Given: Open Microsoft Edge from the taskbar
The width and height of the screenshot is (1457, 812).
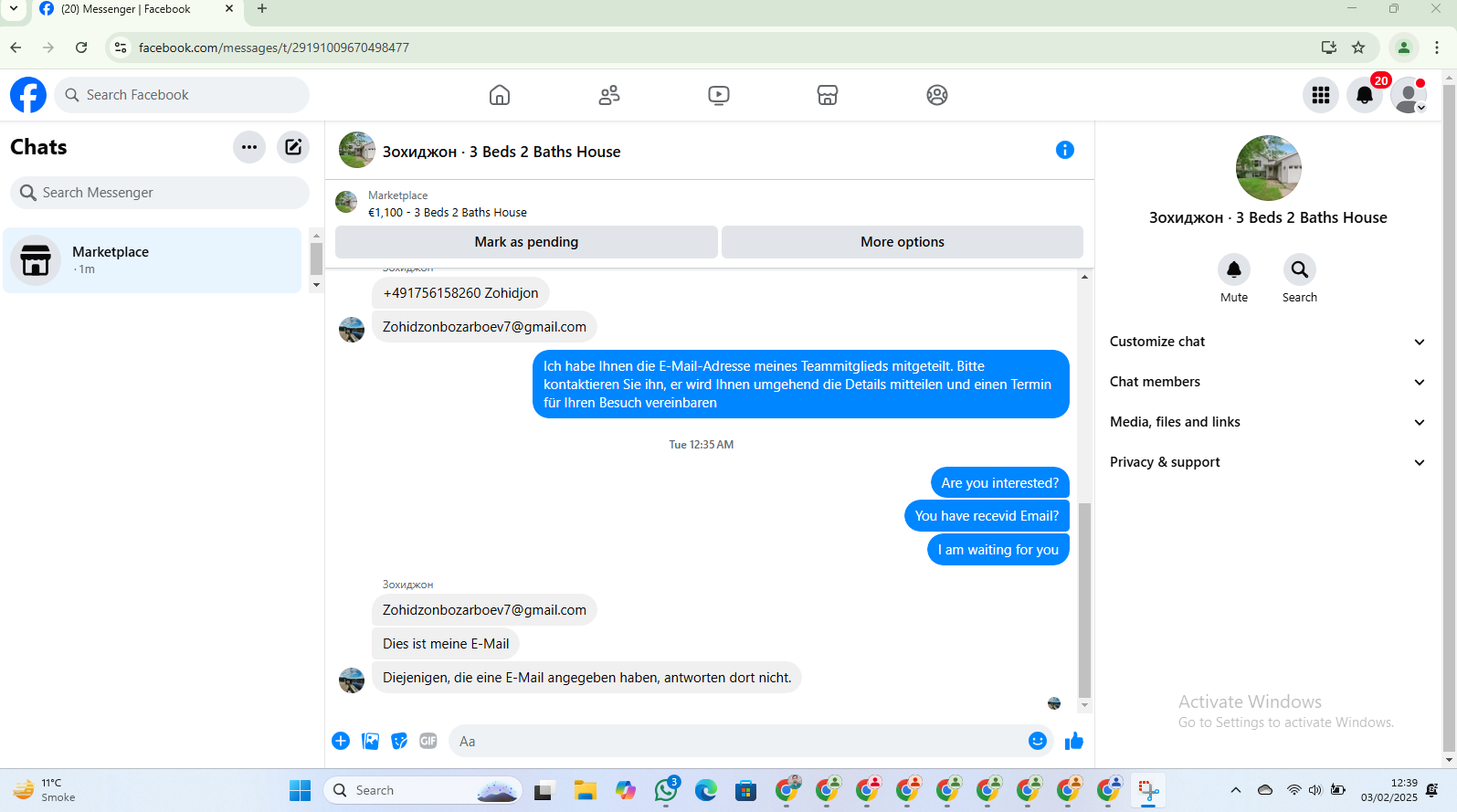Looking at the screenshot, I should (706, 790).
